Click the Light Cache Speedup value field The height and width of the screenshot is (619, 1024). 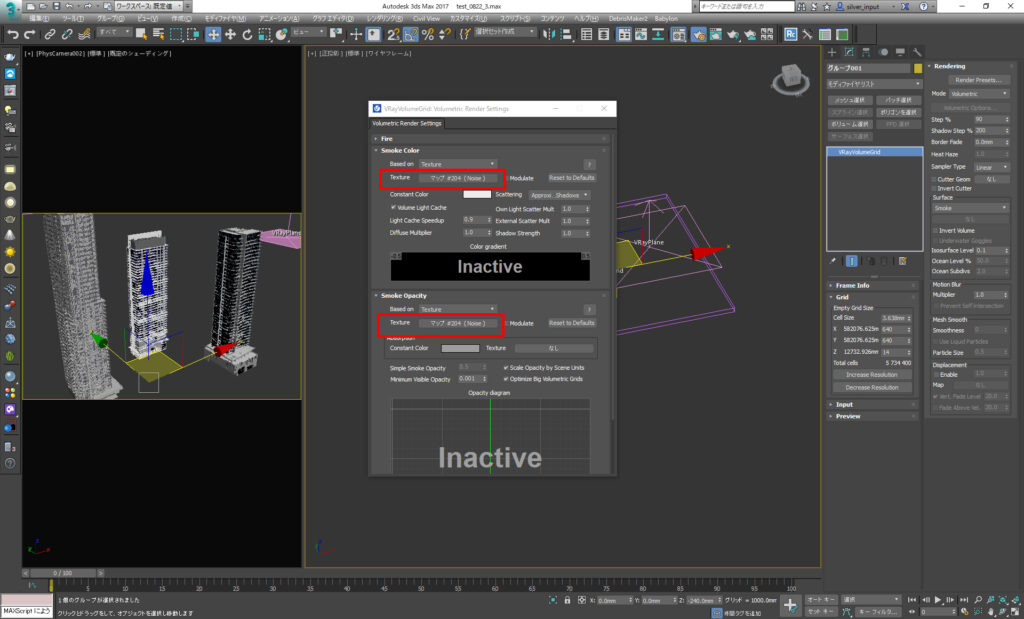pos(470,219)
